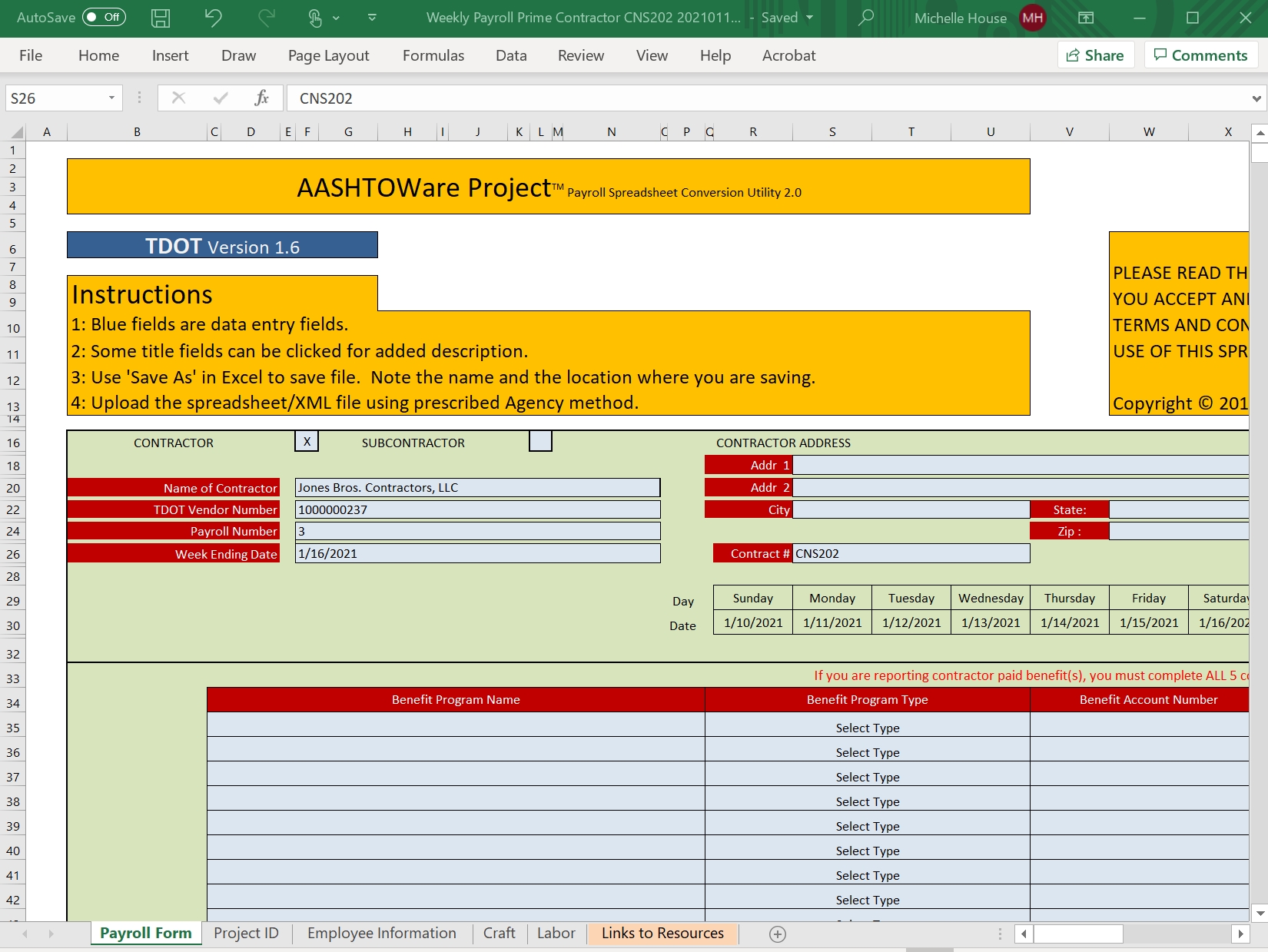The width and height of the screenshot is (1268, 952).
Task: Click the Name of Contractor field
Action: pos(477,488)
